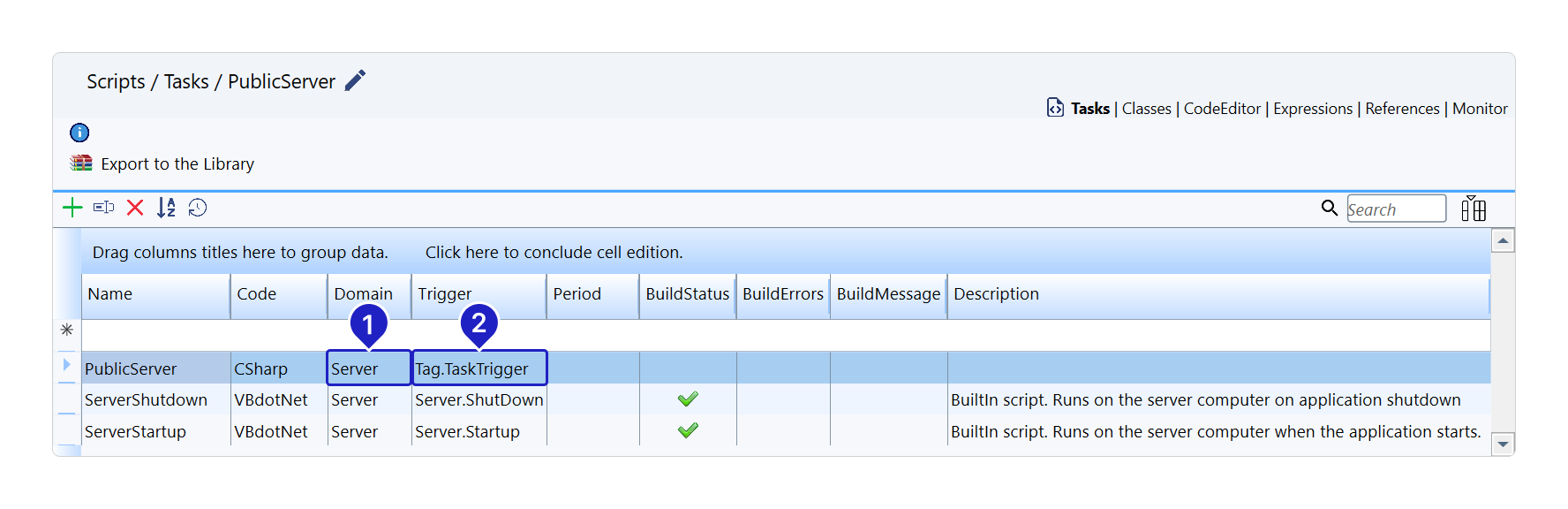
Task: Switch to the Classes tab
Action: coord(1146,109)
